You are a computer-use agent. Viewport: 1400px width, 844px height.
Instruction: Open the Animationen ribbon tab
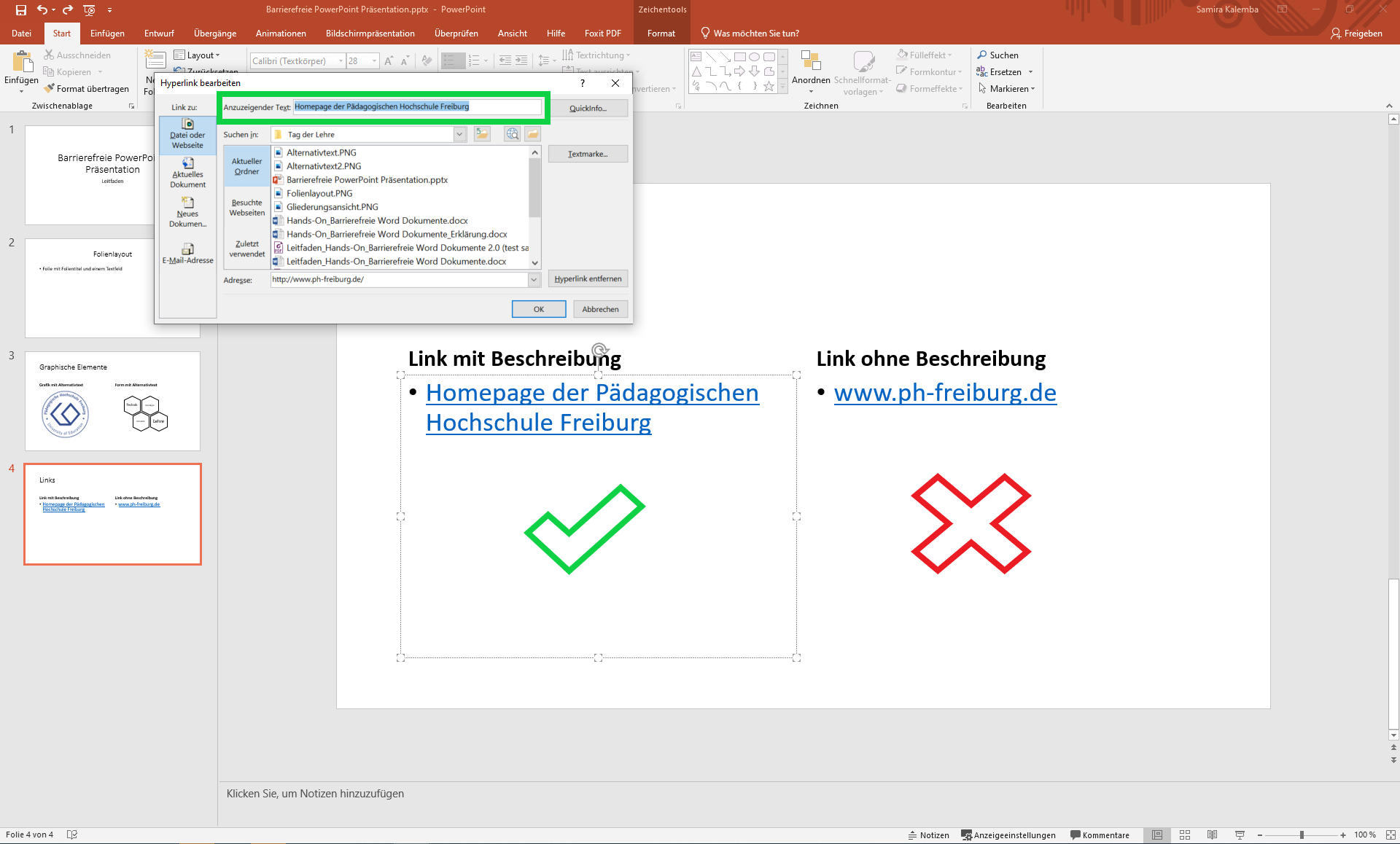click(281, 34)
